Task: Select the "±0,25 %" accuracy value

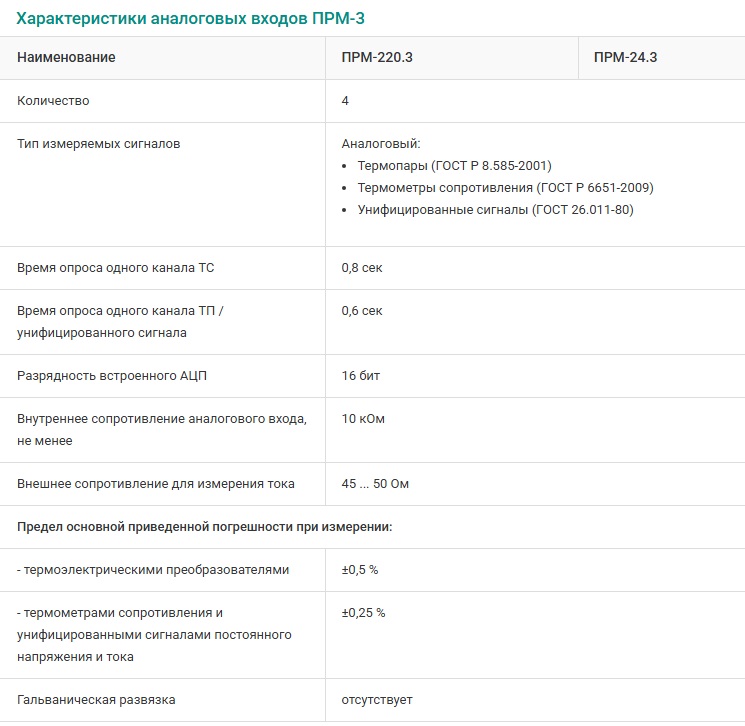Action: point(363,613)
